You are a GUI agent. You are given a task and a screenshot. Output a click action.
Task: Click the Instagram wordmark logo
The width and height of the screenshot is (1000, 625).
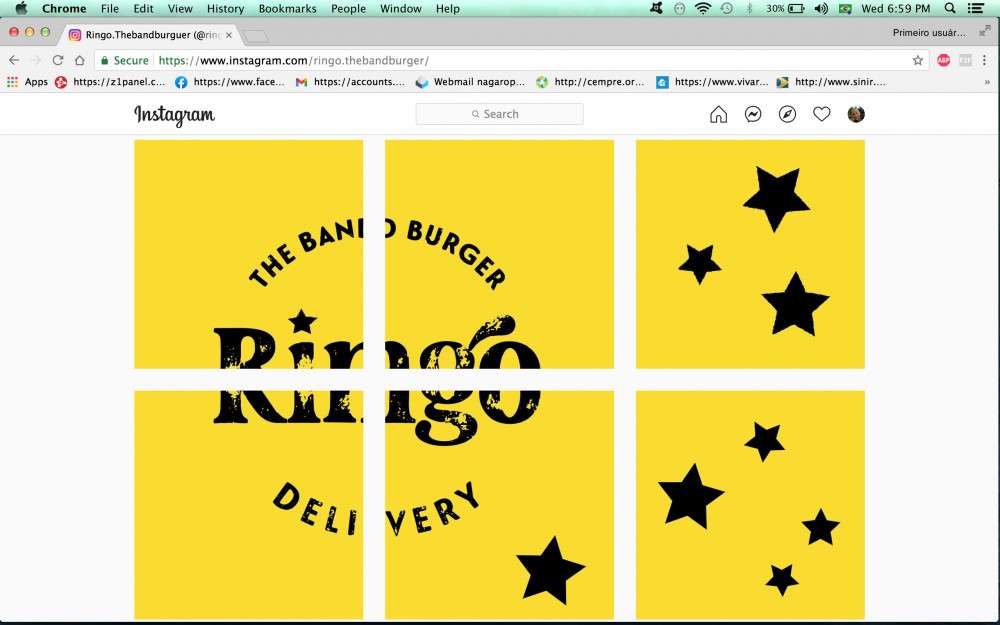[x=174, y=115]
